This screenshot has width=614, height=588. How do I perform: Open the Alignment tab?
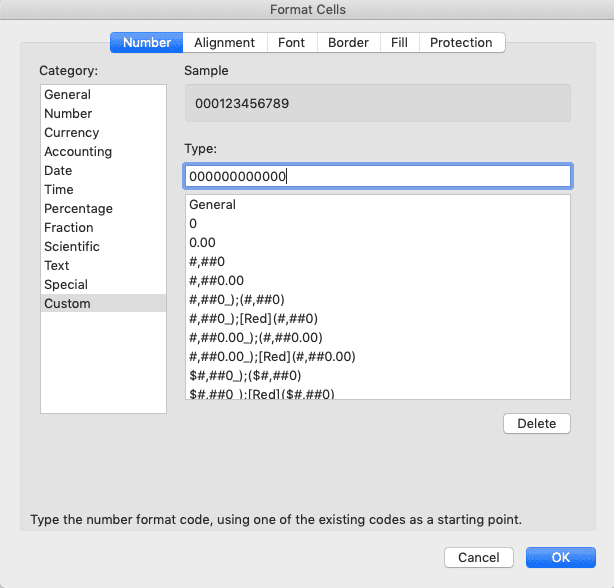coord(225,42)
